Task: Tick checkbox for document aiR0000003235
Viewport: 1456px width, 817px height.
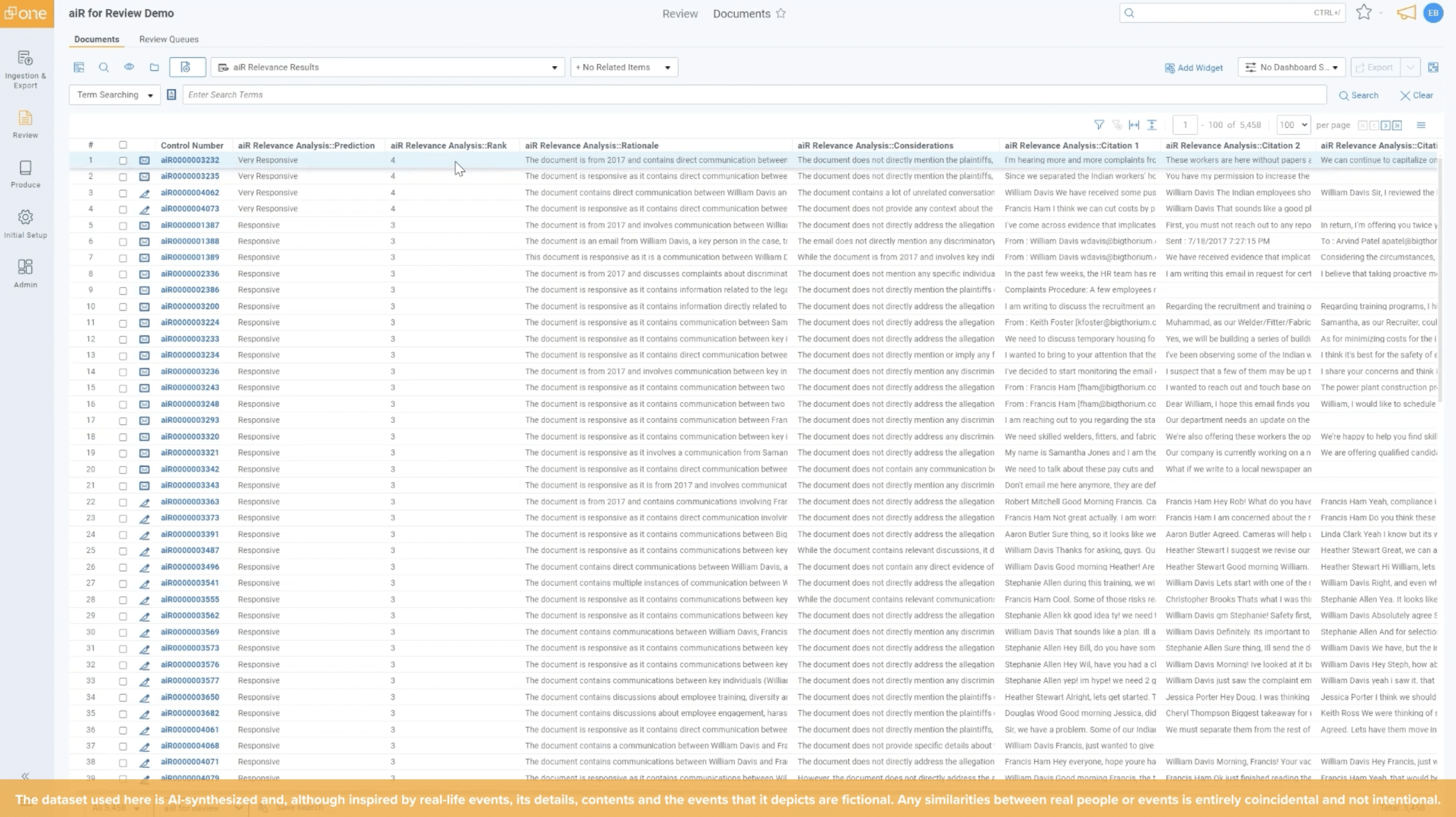Action: coord(123,177)
